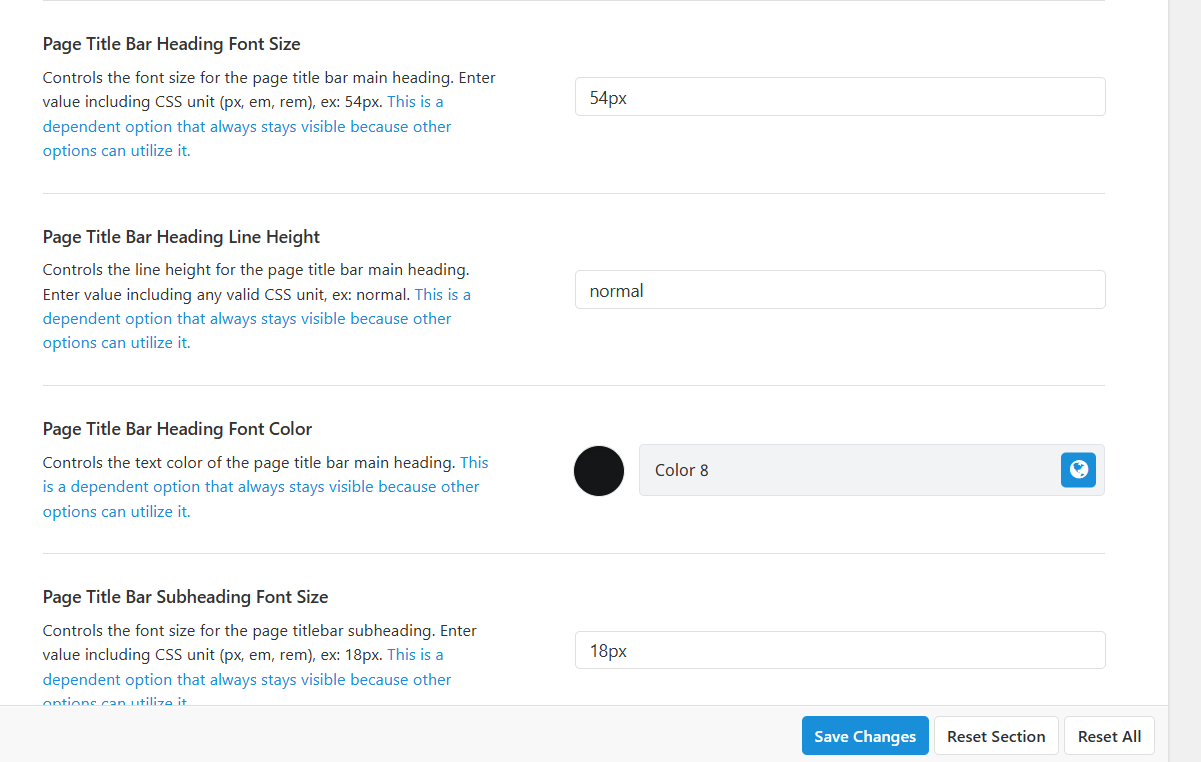
Task: Select the Page Title Bar Subheading Font Size label
Action: pyautogui.click(x=185, y=597)
